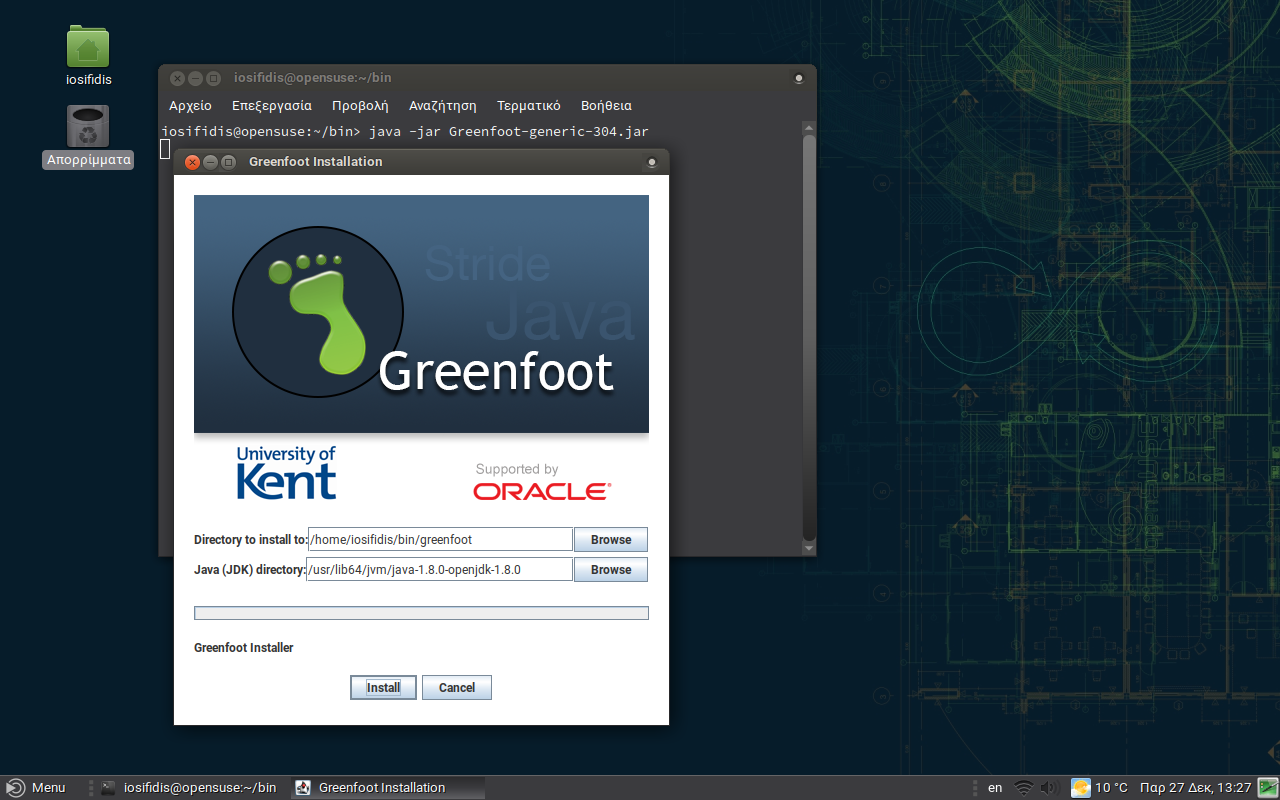Click the terminal command line text 'java -jar Greenfoot-generic-304.jar'
This screenshot has width=1280, height=800.
(509, 131)
